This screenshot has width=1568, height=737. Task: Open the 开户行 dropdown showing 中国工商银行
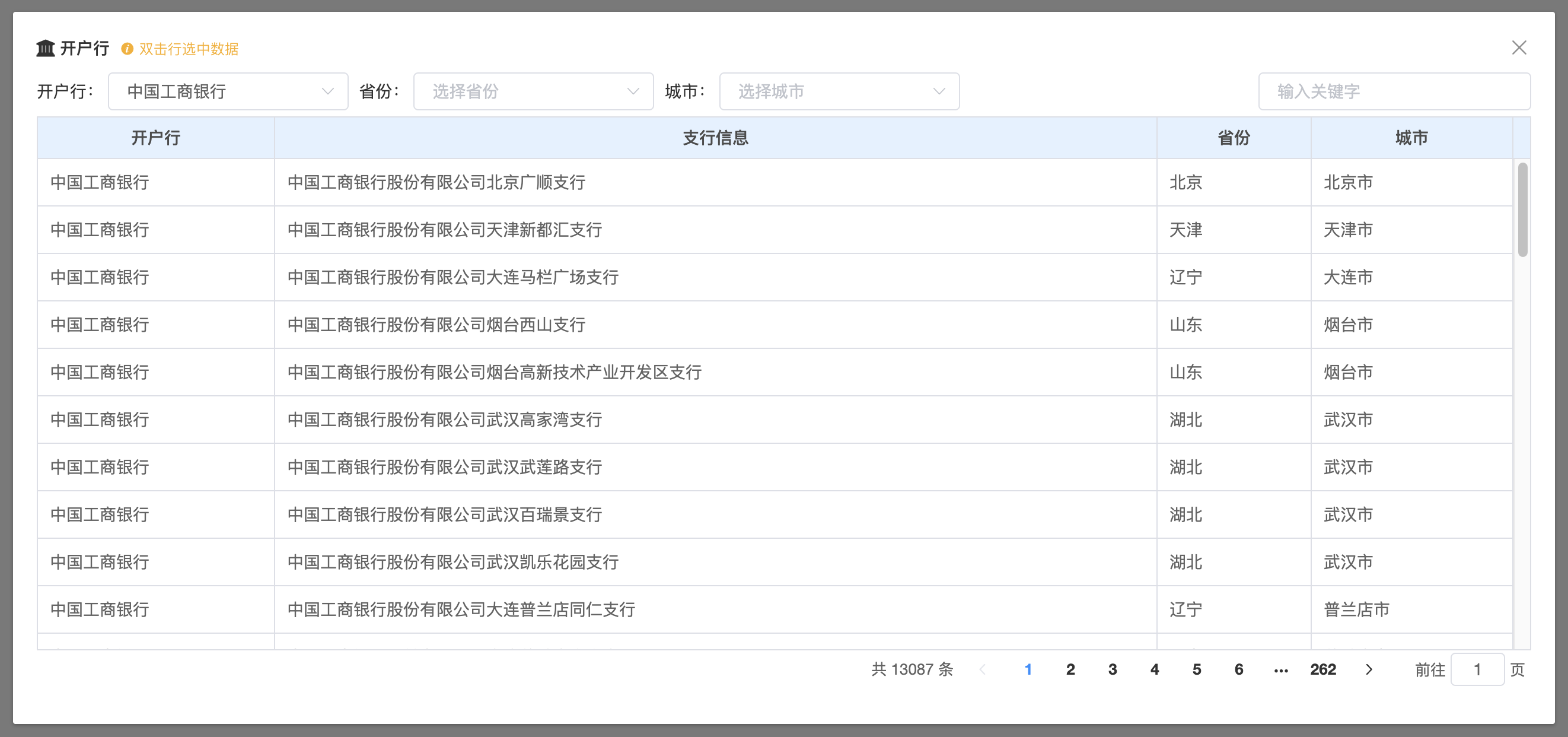[x=228, y=91]
